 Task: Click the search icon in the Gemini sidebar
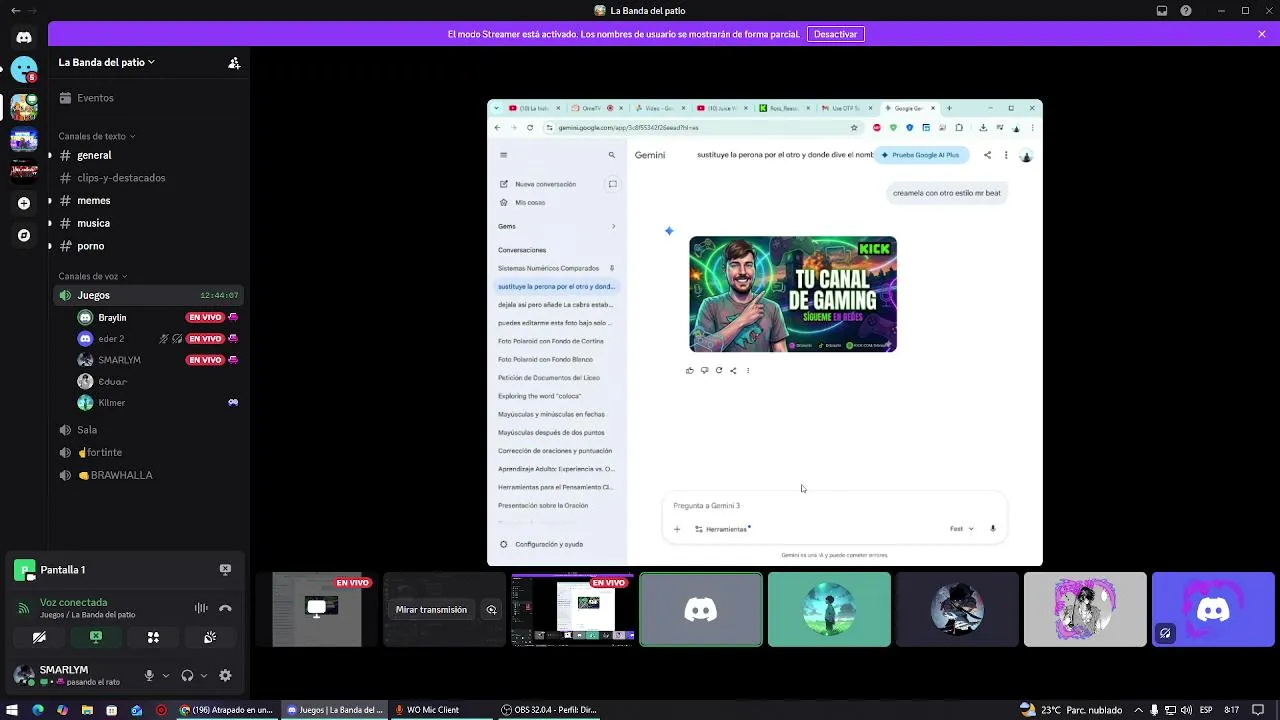pyautogui.click(x=612, y=155)
